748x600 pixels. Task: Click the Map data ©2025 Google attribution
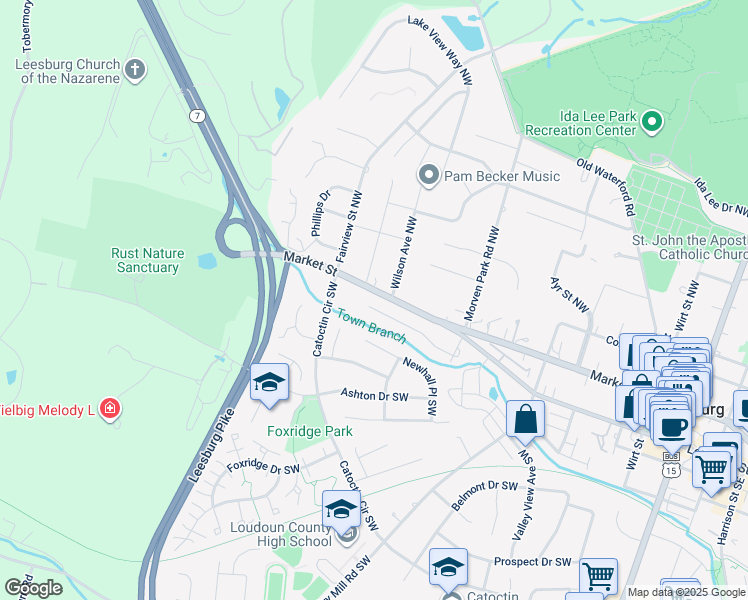[x=686, y=592]
